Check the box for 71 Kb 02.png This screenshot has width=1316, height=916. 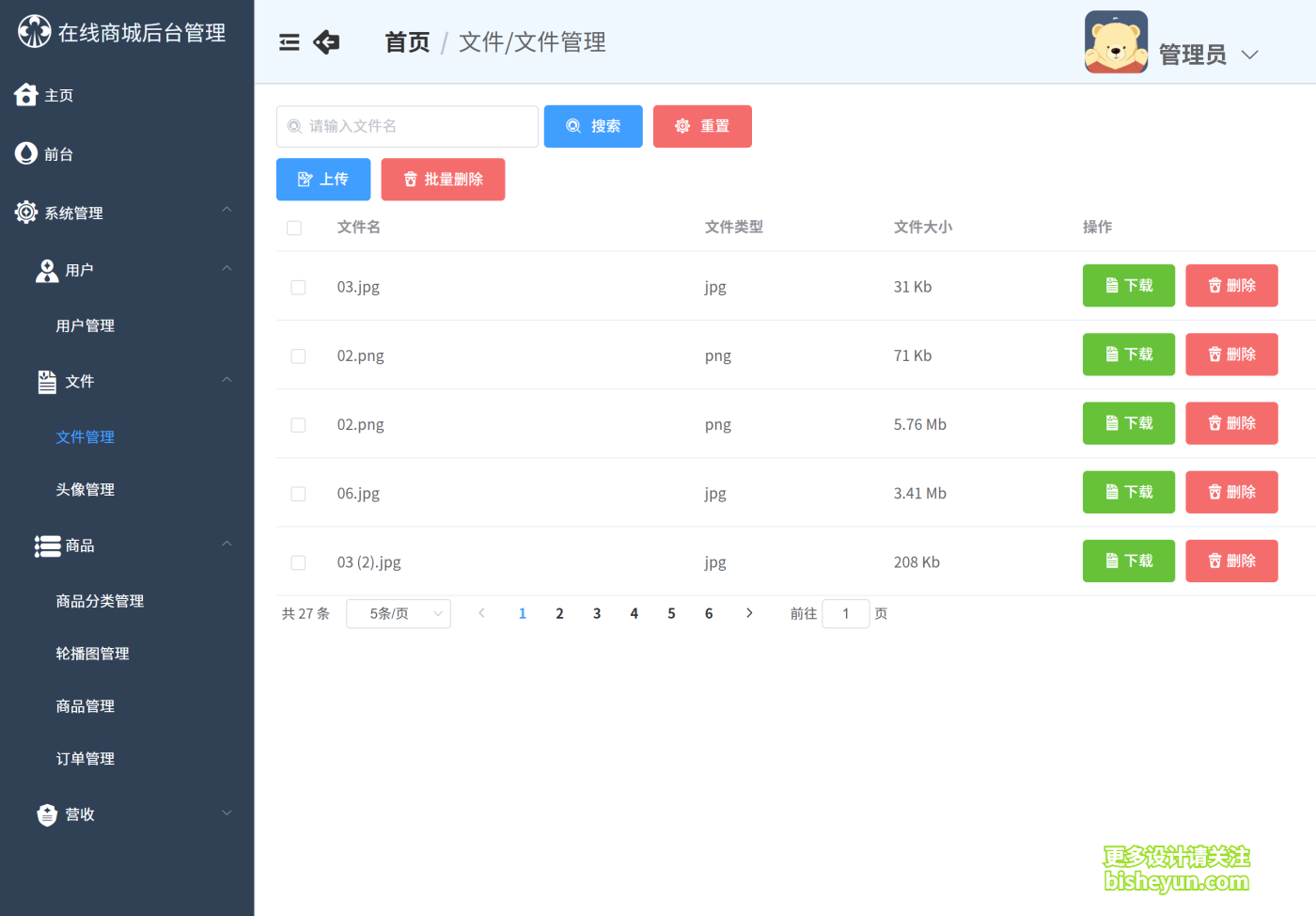(298, 355)
